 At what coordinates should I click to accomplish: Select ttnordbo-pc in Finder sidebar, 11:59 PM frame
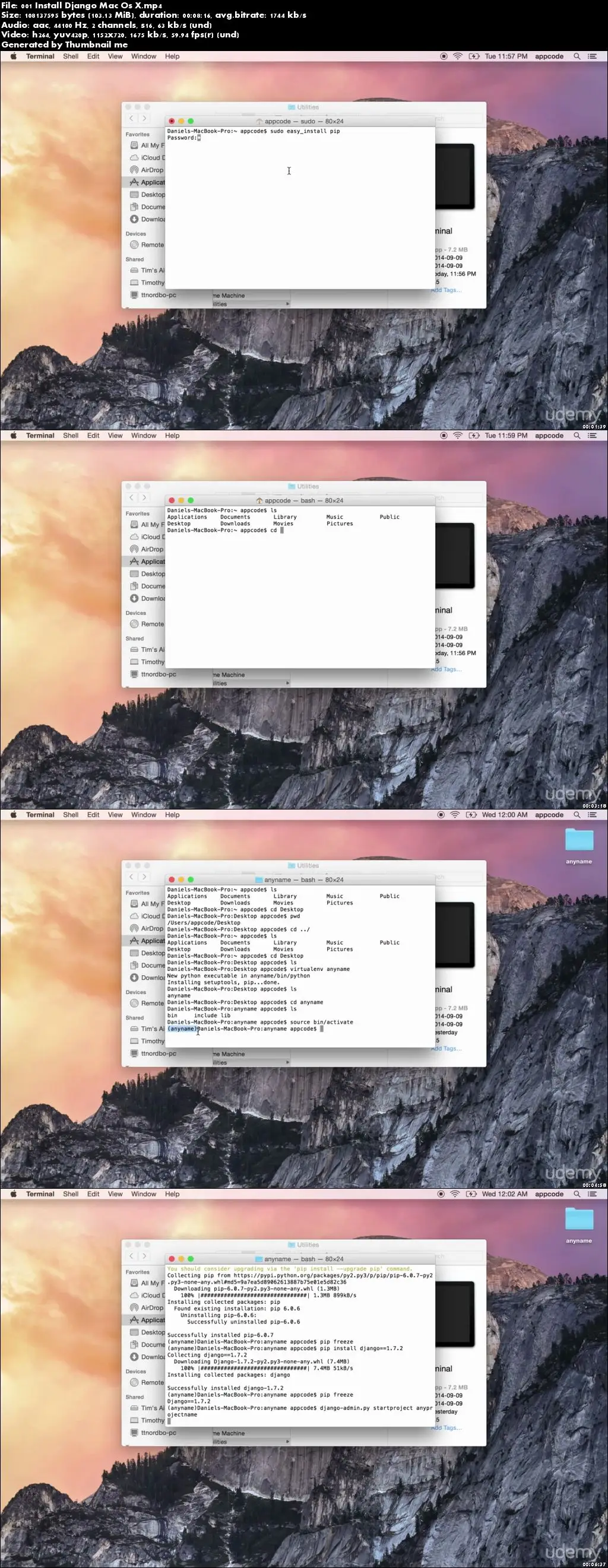tap(153, 674)
